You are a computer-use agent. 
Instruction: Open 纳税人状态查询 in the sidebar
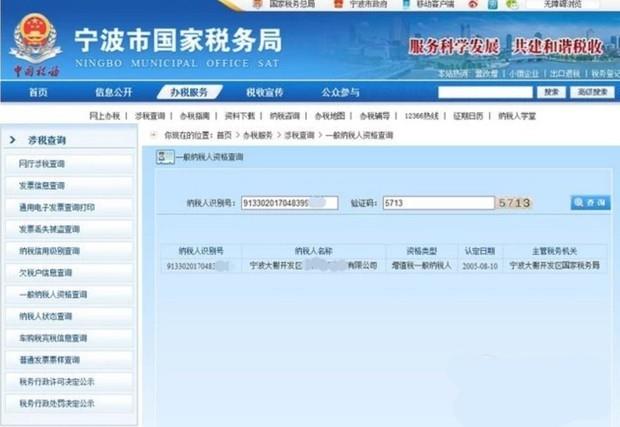[x=69, y=316]
